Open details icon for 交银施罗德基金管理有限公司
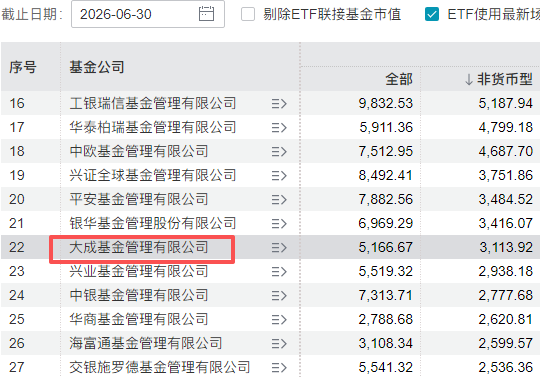 [x=279, y=367]
